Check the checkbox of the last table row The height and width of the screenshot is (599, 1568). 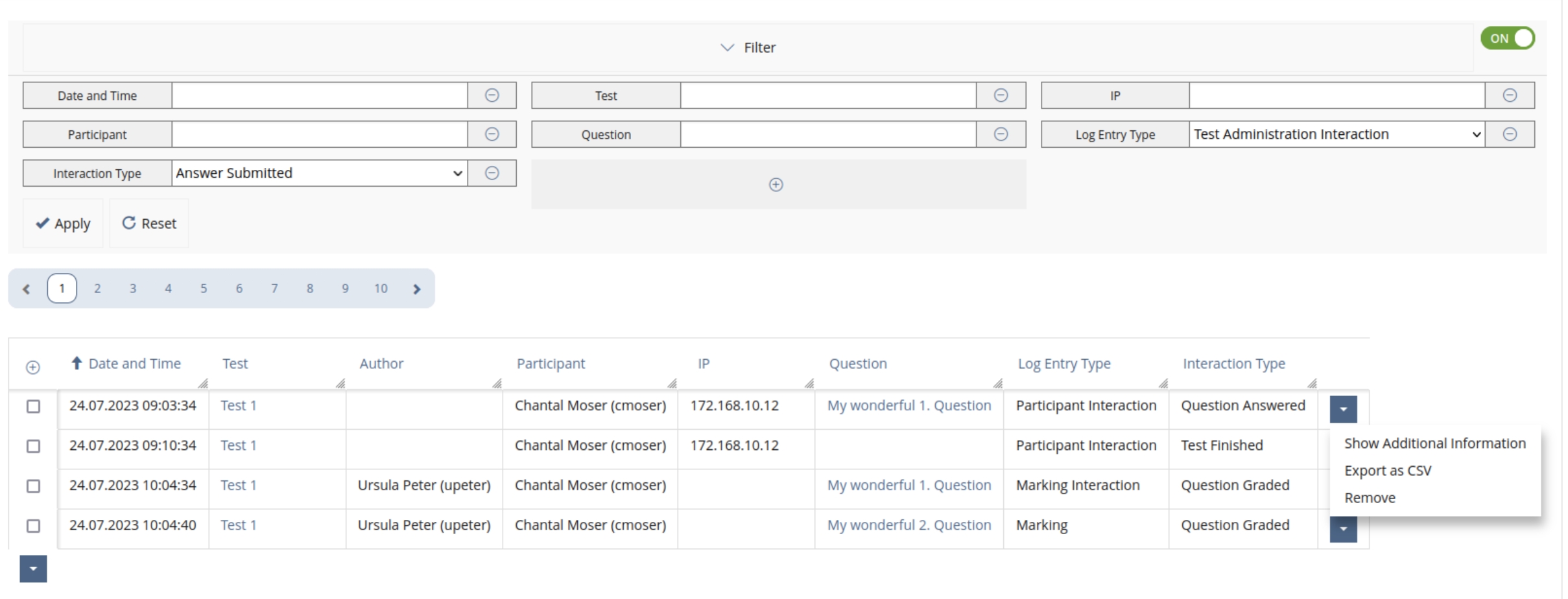(33, 526)
